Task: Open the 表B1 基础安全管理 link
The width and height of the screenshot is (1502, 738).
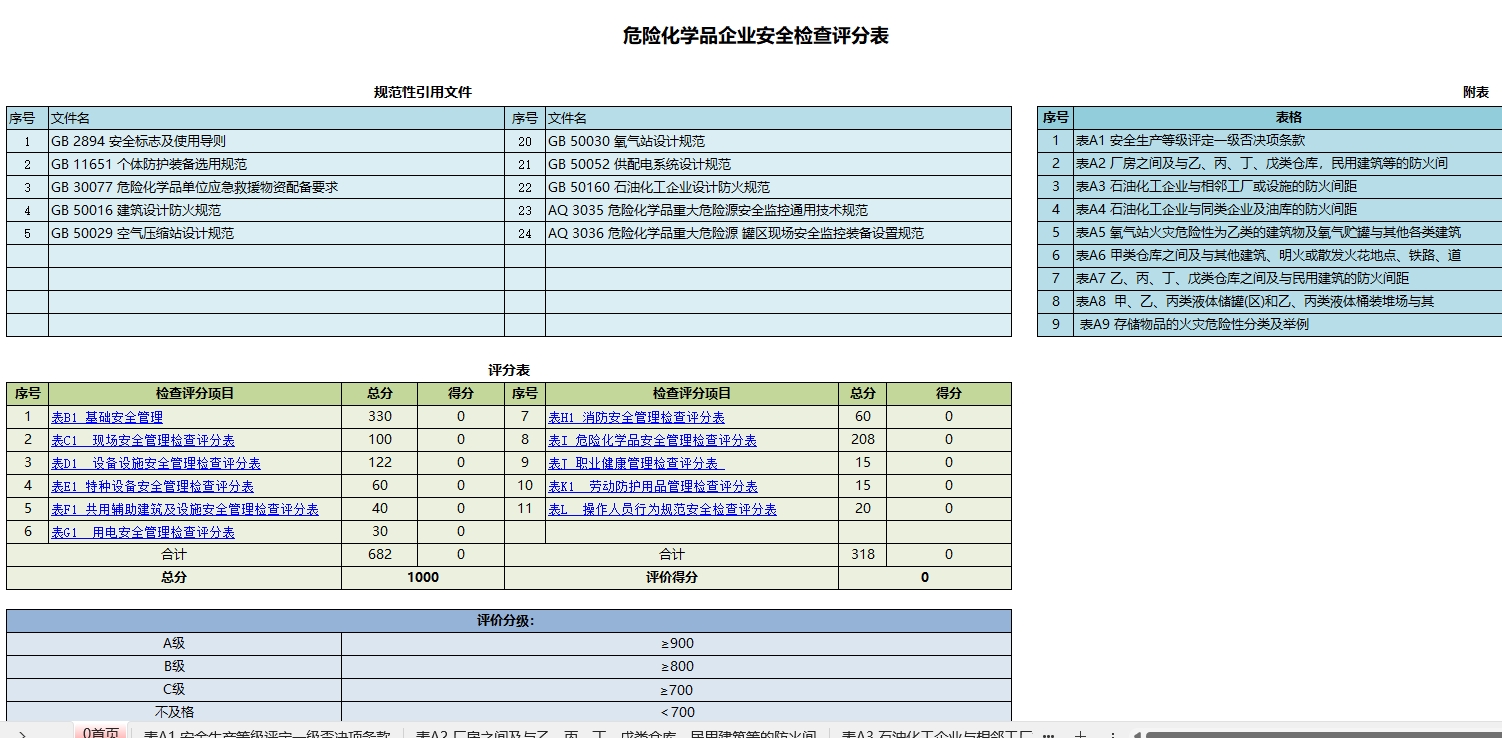Action: click(107, 417)
